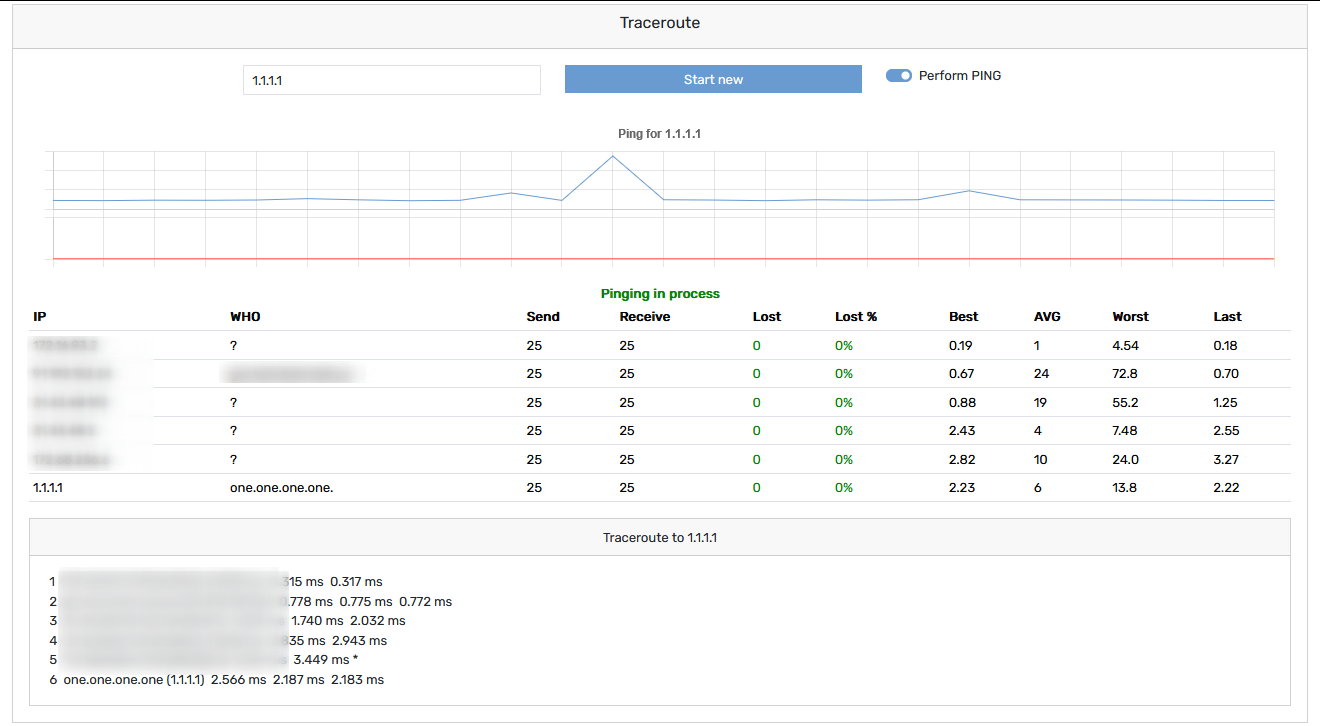Click the Worst column header

point(1131,316)
